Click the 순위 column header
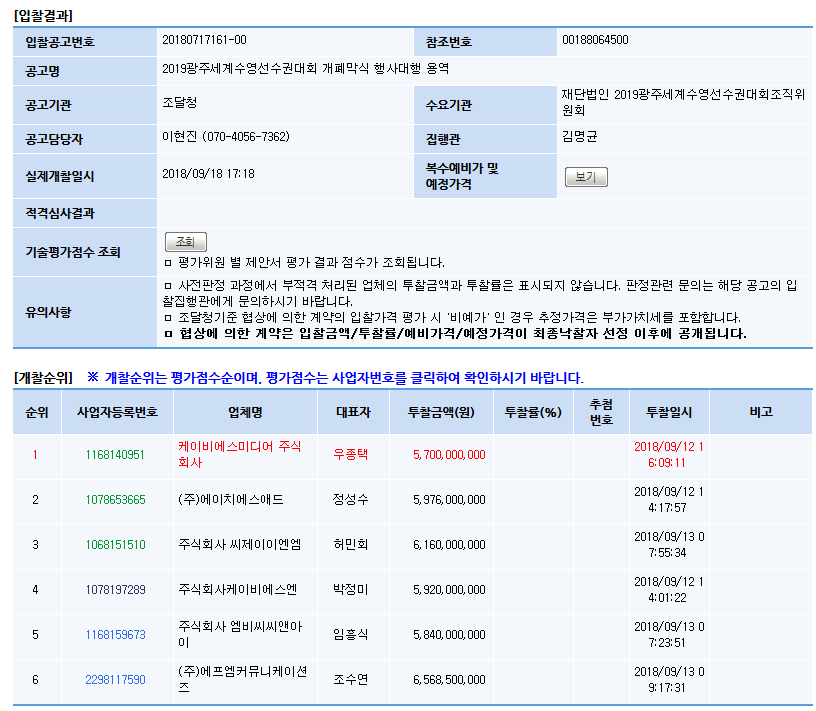Screen dimensions: 816x711 click(37, 412)
